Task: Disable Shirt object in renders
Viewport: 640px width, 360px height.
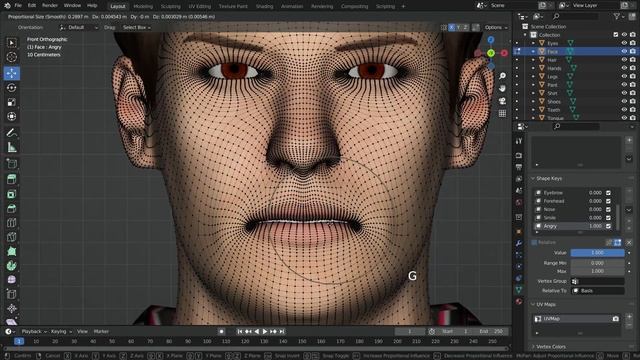Action: pos(632,93)
